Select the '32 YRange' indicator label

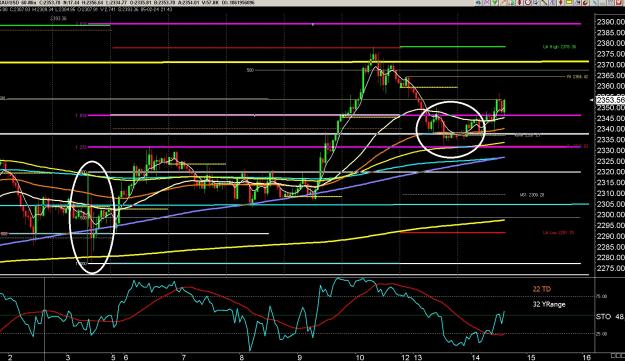[x=549, y=304]
